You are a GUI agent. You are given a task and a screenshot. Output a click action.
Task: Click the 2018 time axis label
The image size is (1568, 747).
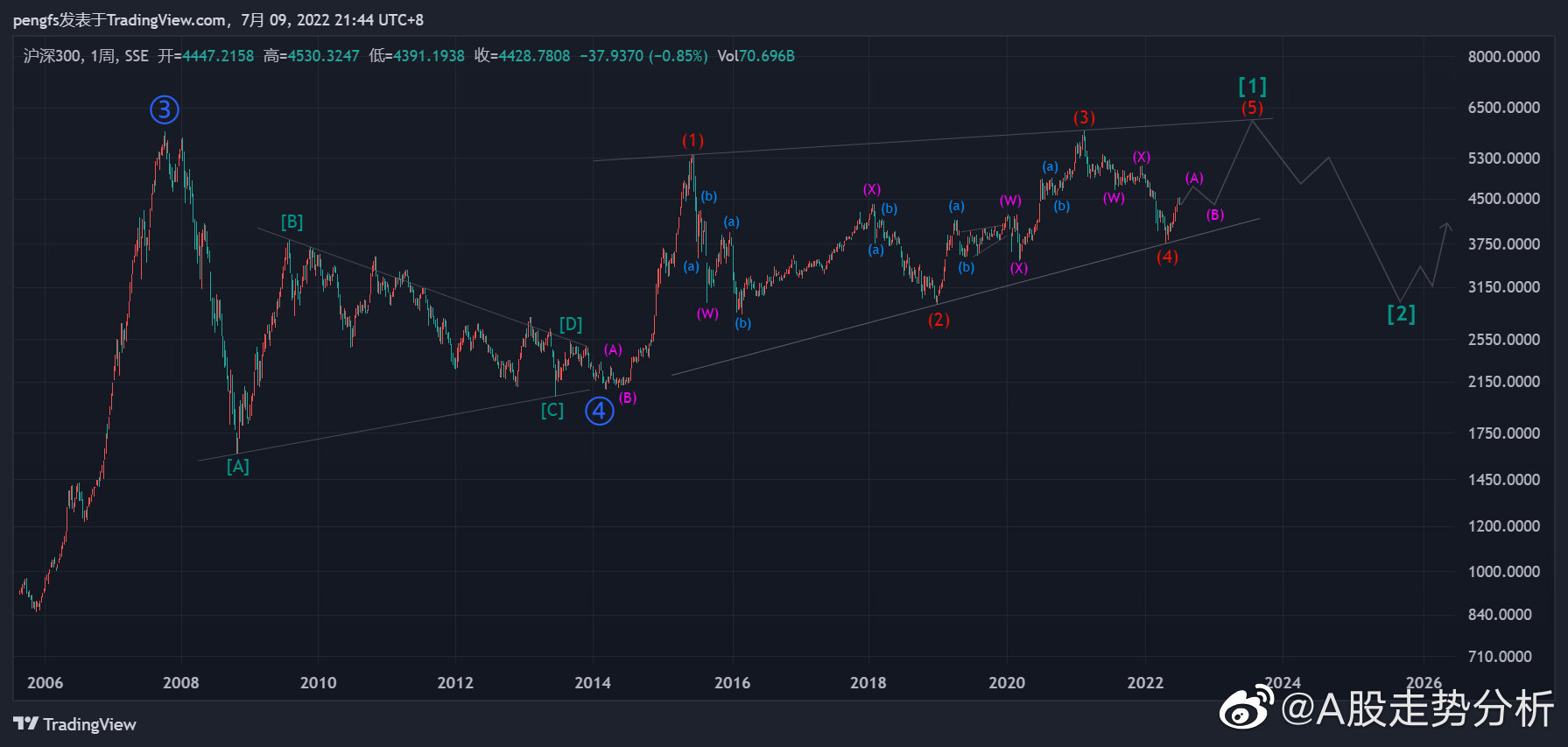[x=868, y=683]
